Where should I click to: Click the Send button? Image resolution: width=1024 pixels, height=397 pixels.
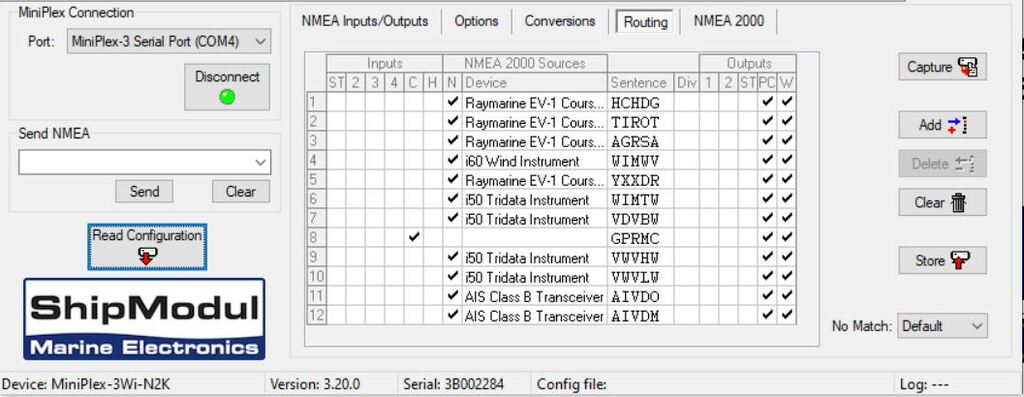144,191
